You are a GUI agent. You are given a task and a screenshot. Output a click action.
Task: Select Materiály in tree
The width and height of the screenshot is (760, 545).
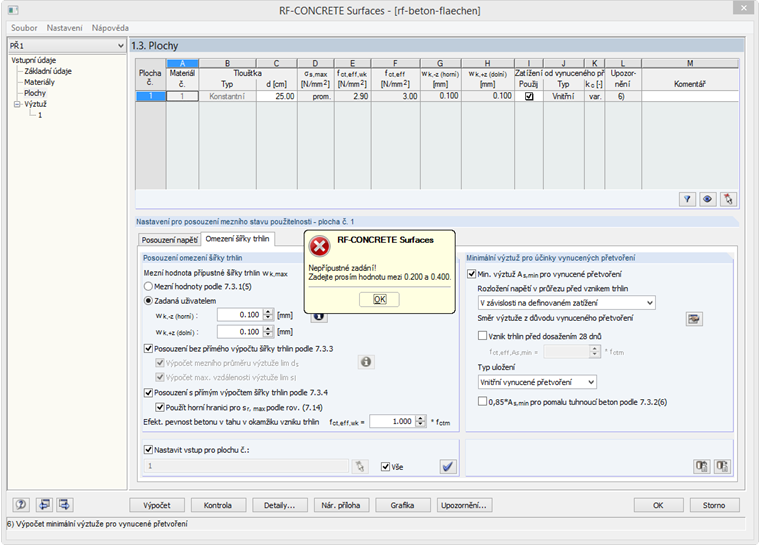tap(39, 82)
